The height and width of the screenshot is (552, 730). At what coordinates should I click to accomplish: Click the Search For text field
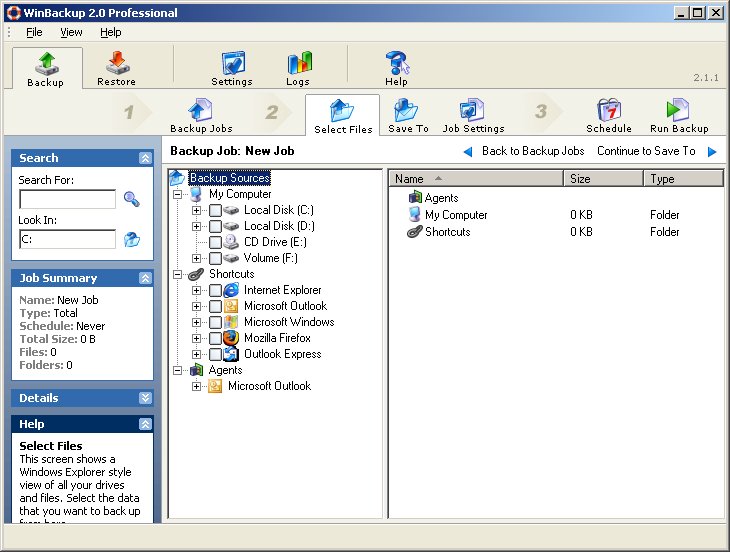[x=67, y=199]
